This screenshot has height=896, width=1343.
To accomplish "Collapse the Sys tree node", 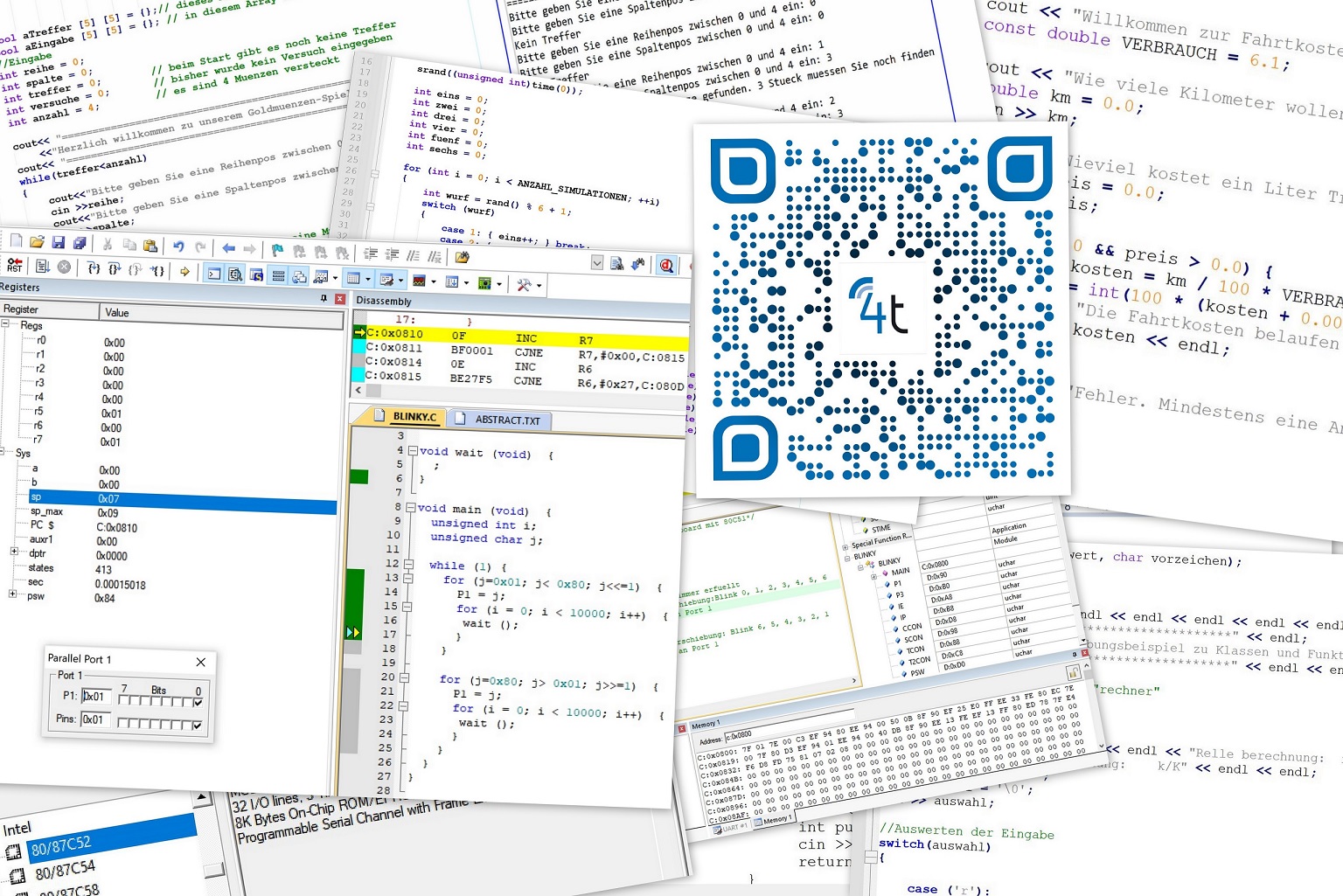I will (3, 452).
